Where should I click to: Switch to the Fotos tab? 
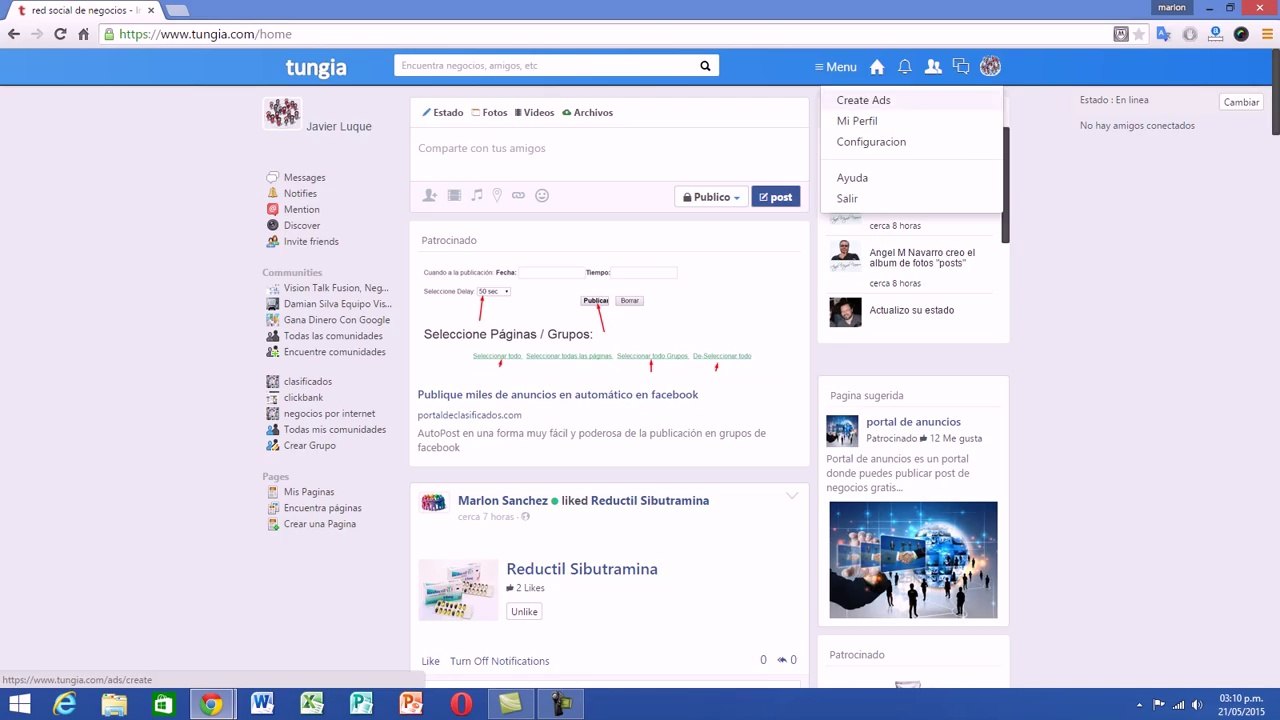489,113
